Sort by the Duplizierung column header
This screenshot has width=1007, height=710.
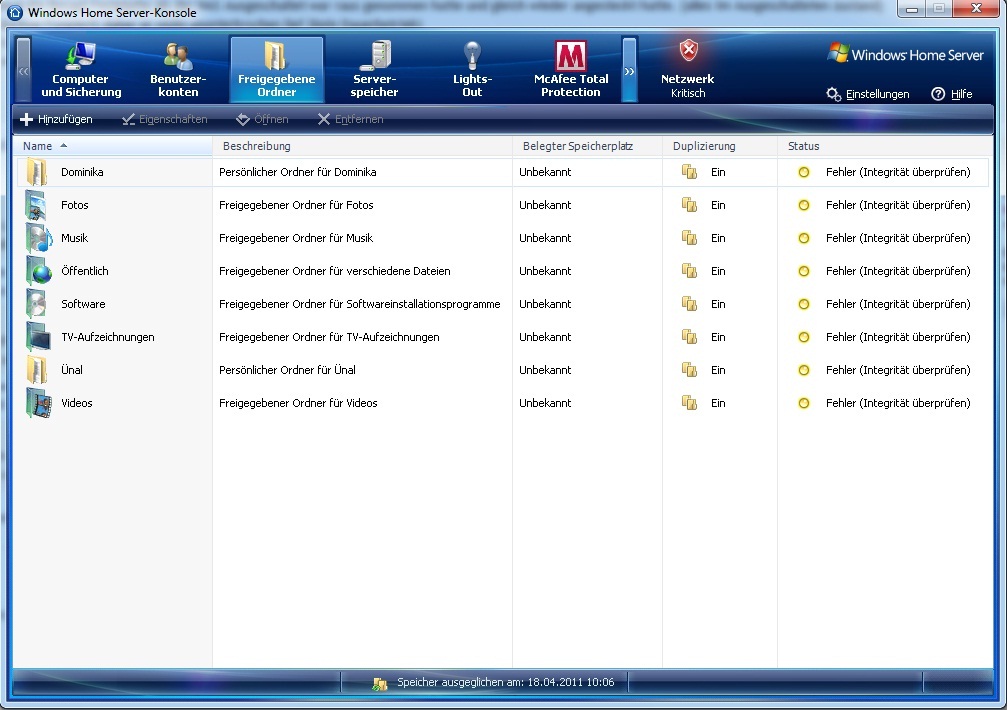click(x=720, y=146)
